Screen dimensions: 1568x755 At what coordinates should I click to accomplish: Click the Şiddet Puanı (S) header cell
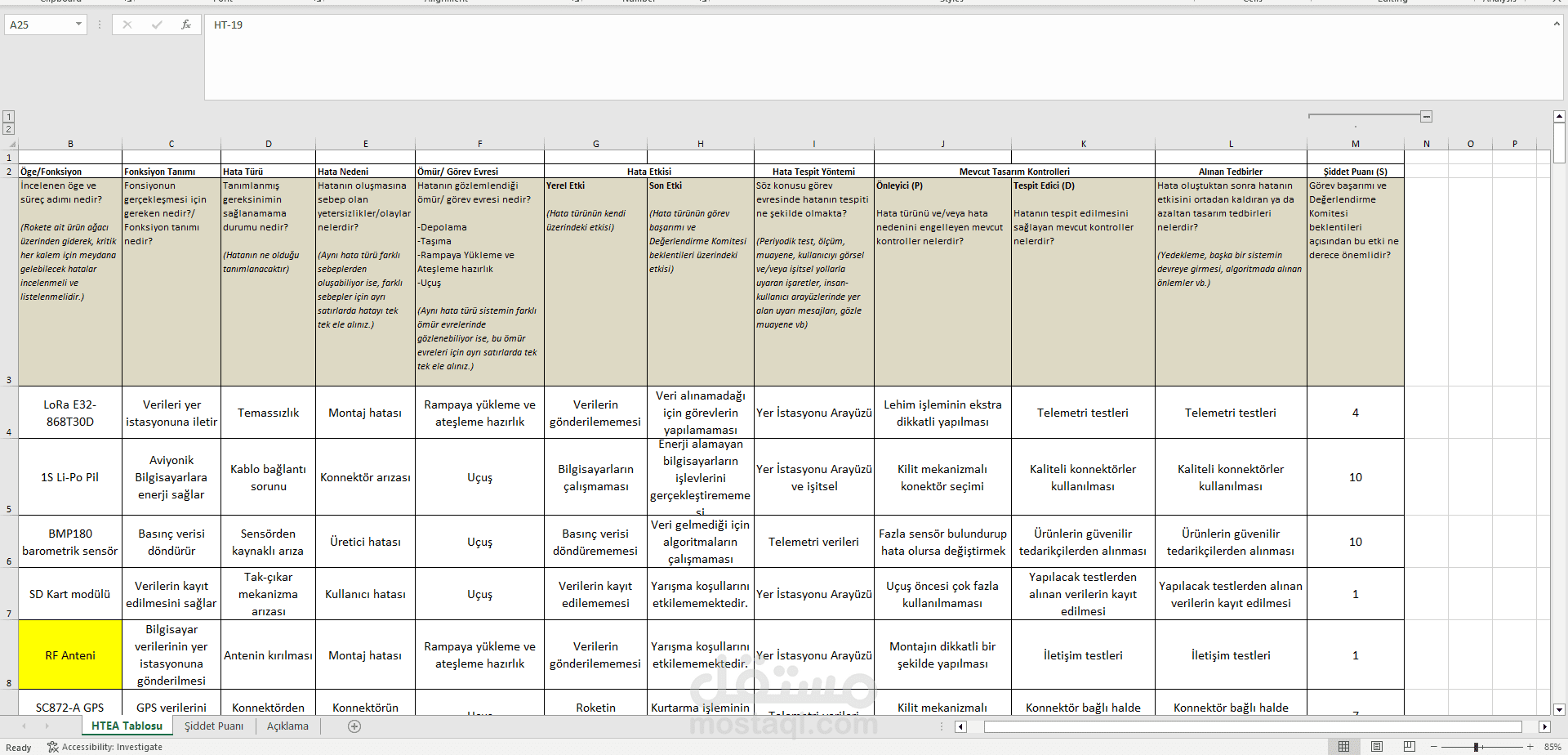point(1355,172)
